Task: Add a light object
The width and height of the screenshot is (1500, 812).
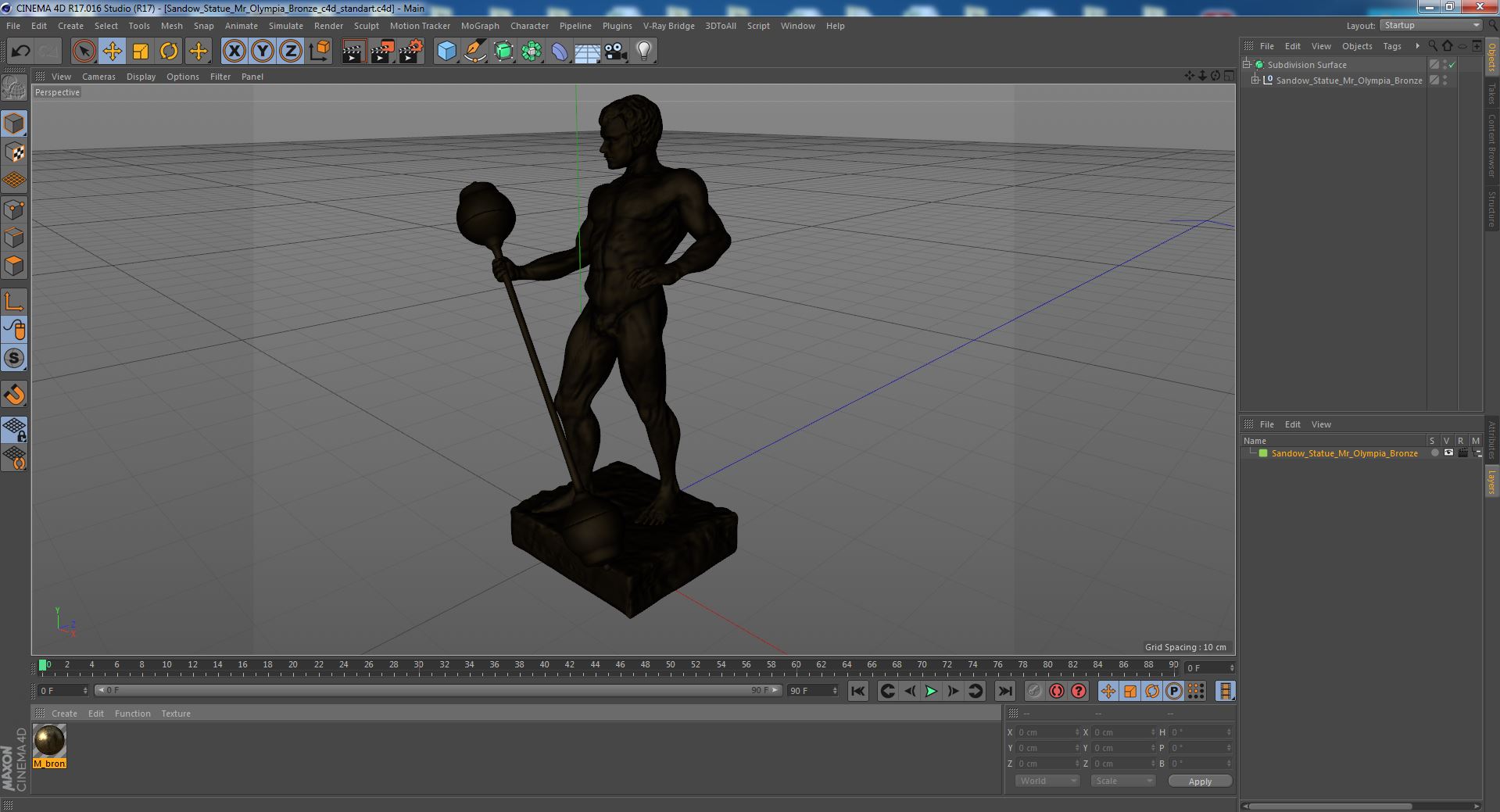Action: 643,52
